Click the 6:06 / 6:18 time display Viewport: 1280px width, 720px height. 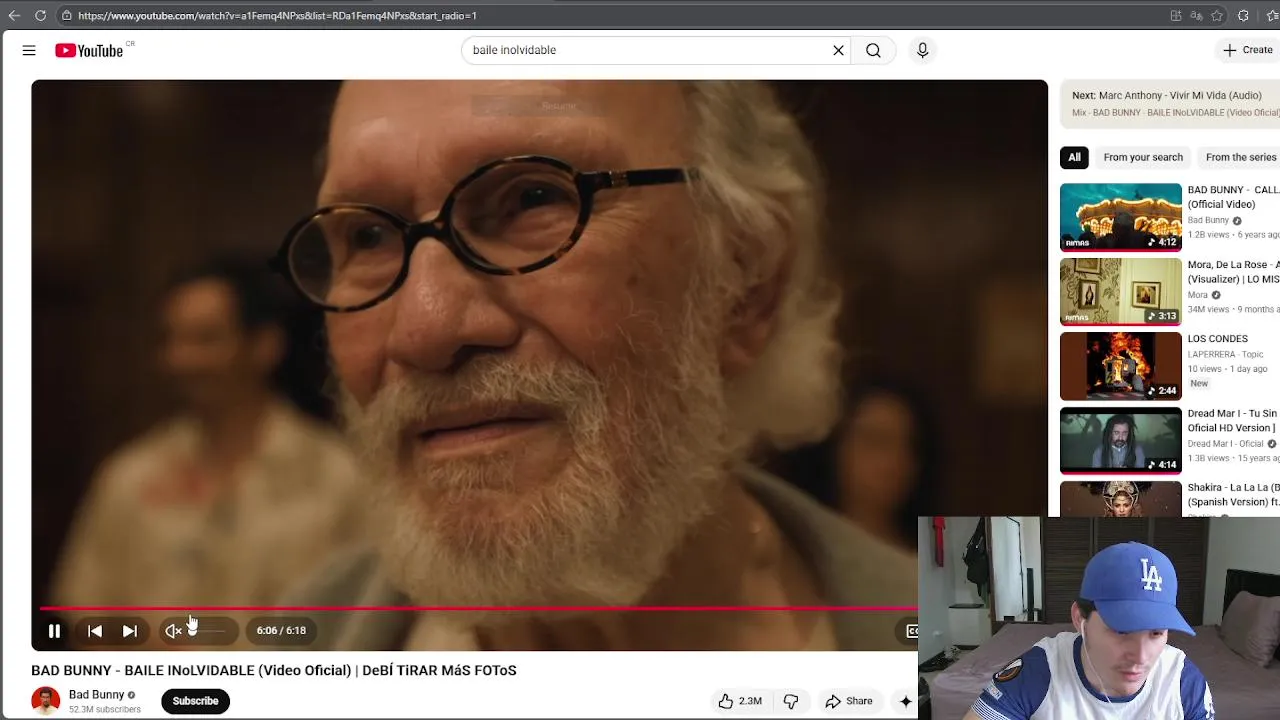pos(281,631)
